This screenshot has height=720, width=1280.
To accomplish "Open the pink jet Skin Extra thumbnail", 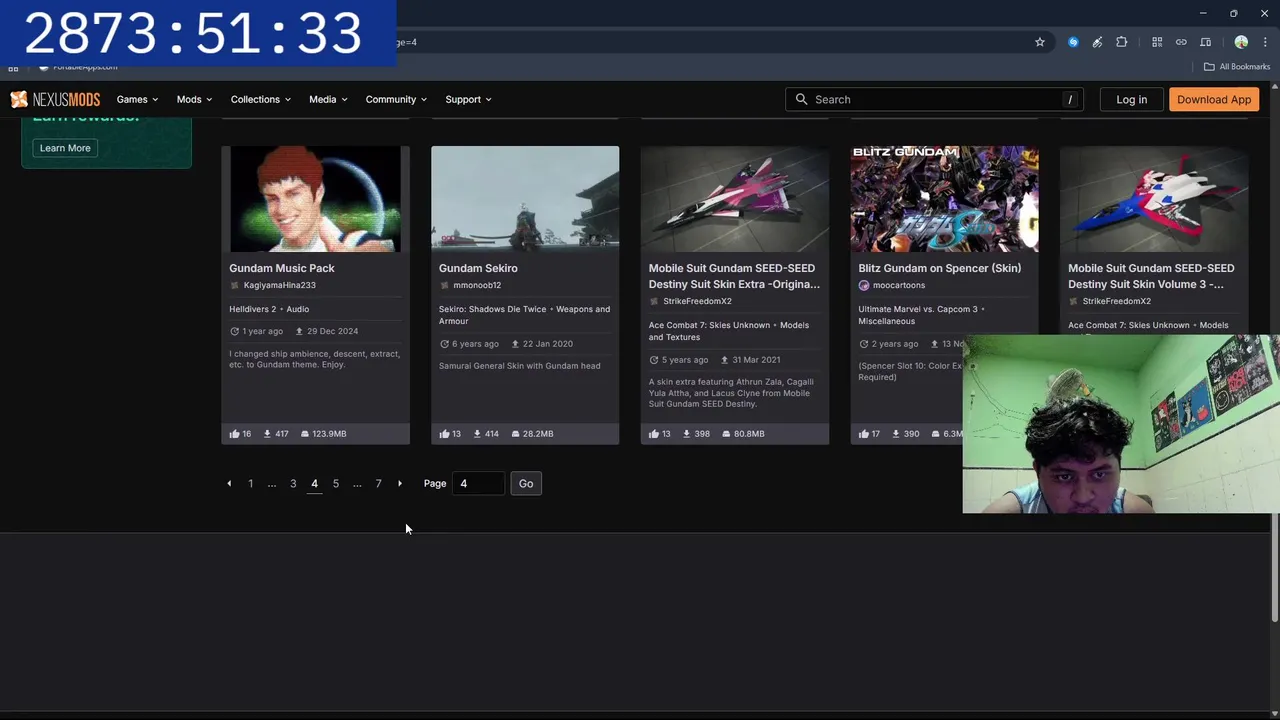I will pyautogui.click(x=735, y=199).
